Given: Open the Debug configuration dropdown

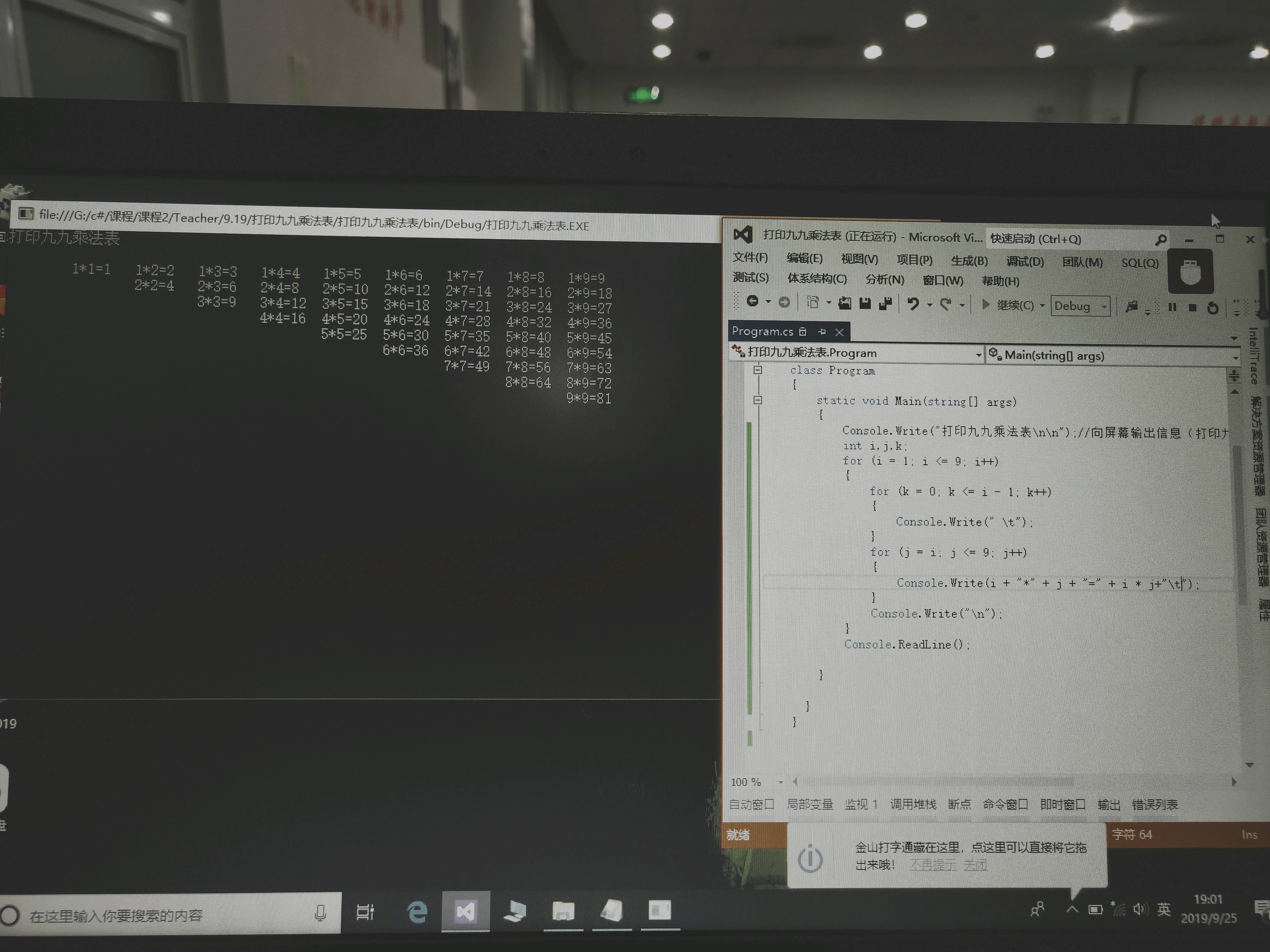Looking at the screenshot, I should click(1081, 306).
